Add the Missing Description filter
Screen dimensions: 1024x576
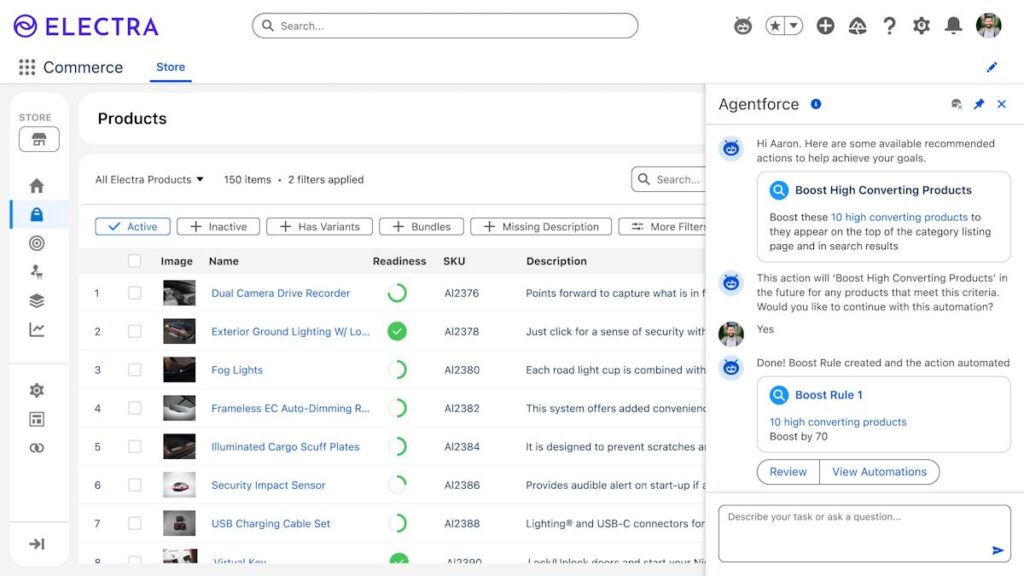541,227
